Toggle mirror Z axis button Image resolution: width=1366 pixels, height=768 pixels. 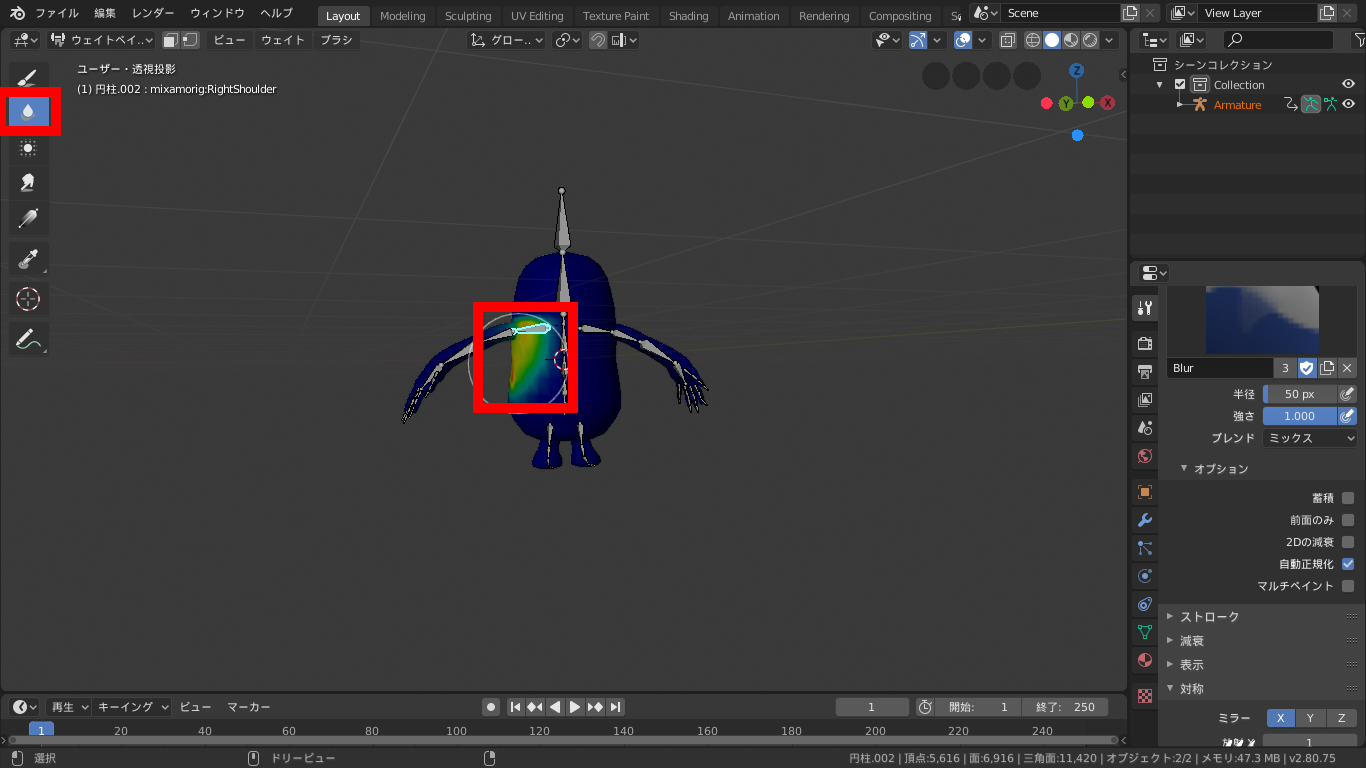click(1340, 718)
